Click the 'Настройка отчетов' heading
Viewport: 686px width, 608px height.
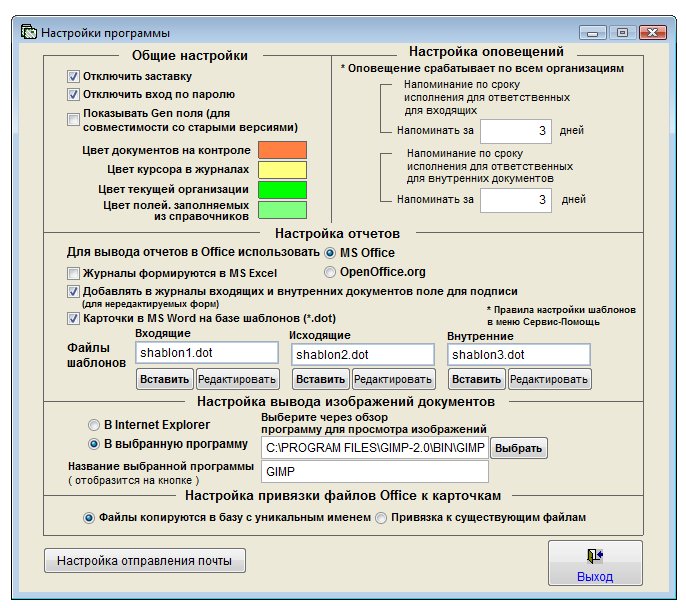337,234
